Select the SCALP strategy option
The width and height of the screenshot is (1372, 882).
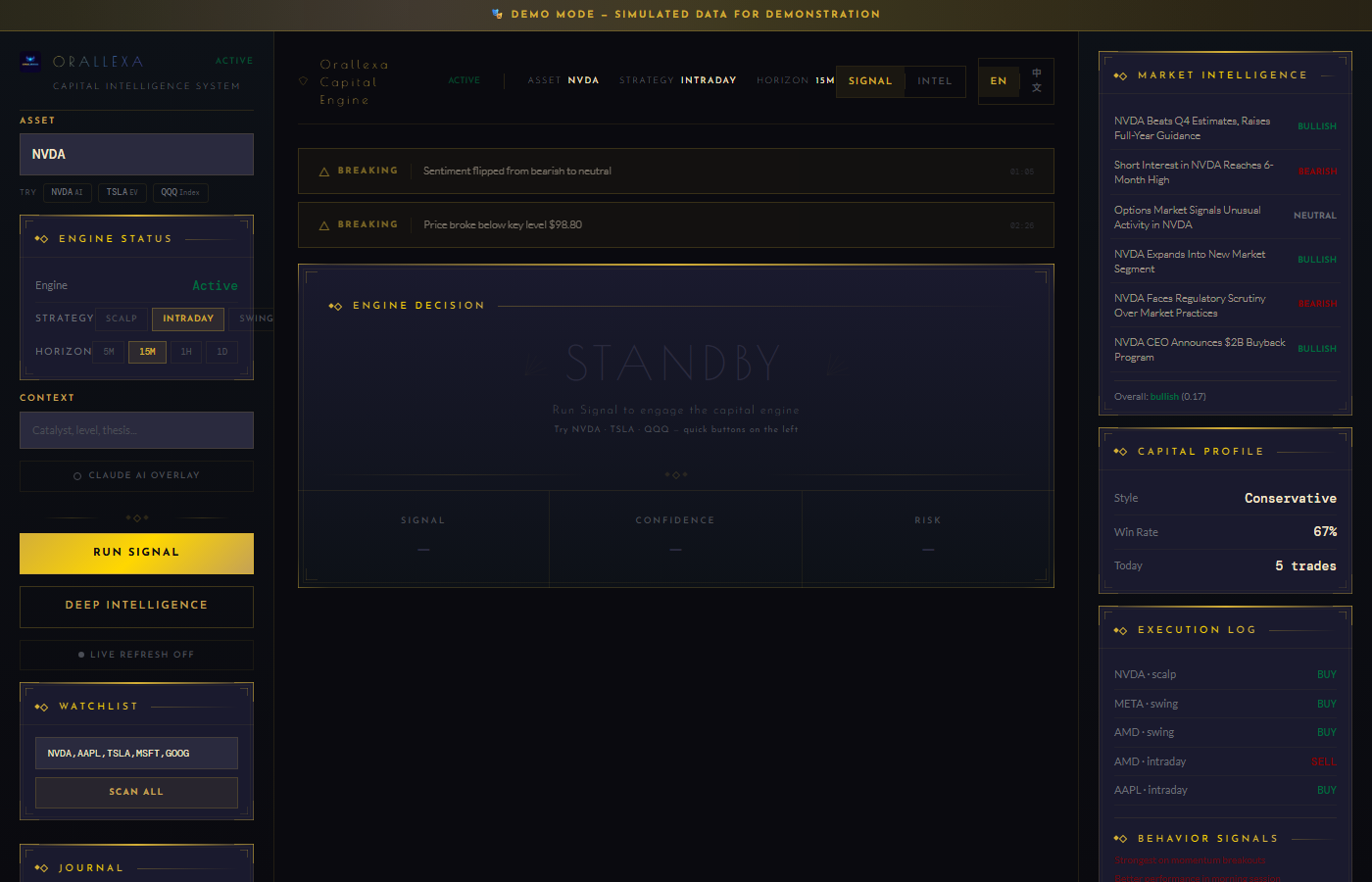pos(122,318)
